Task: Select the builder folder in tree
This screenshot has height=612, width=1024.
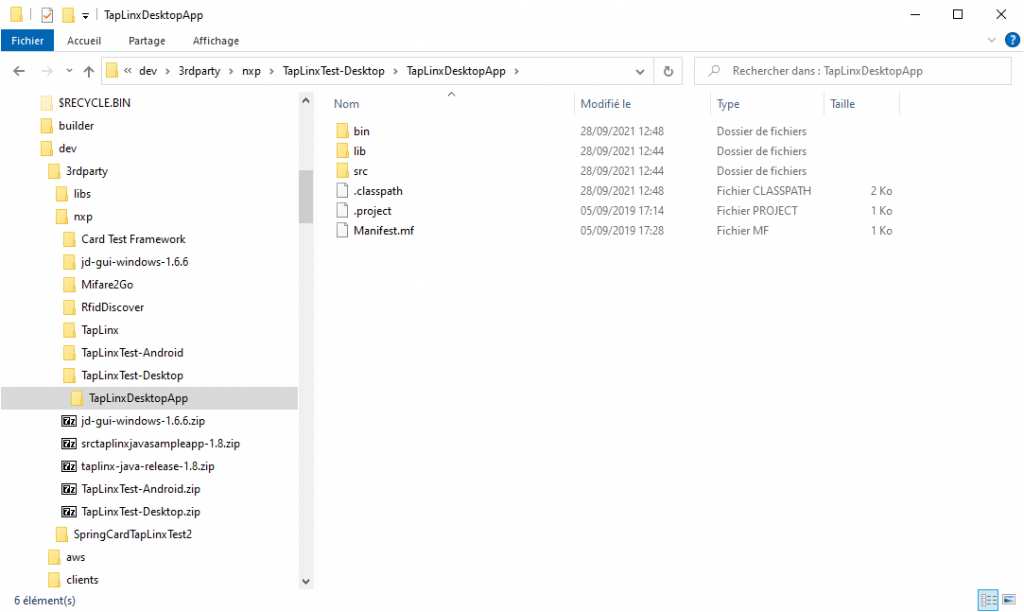Action: click(x=76, y=125)
